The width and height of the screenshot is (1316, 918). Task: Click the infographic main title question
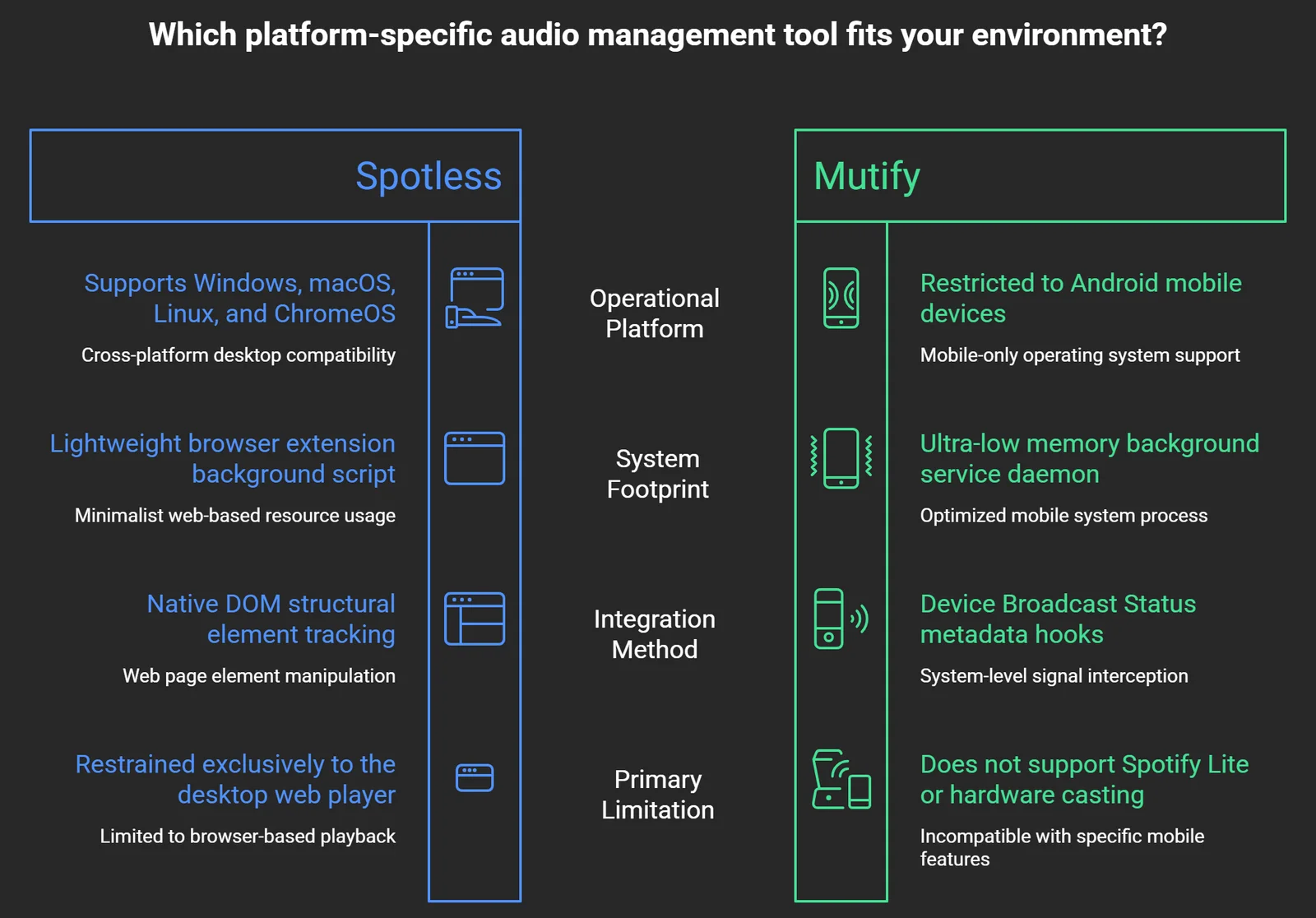click(658, 35)
